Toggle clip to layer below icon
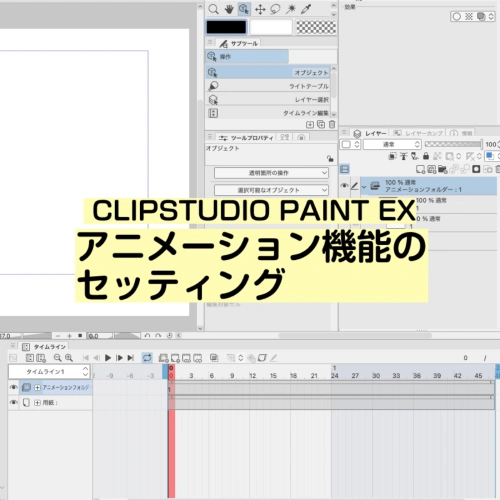The image size is (500, 500). pyautogui.click(x=392, y=156)
